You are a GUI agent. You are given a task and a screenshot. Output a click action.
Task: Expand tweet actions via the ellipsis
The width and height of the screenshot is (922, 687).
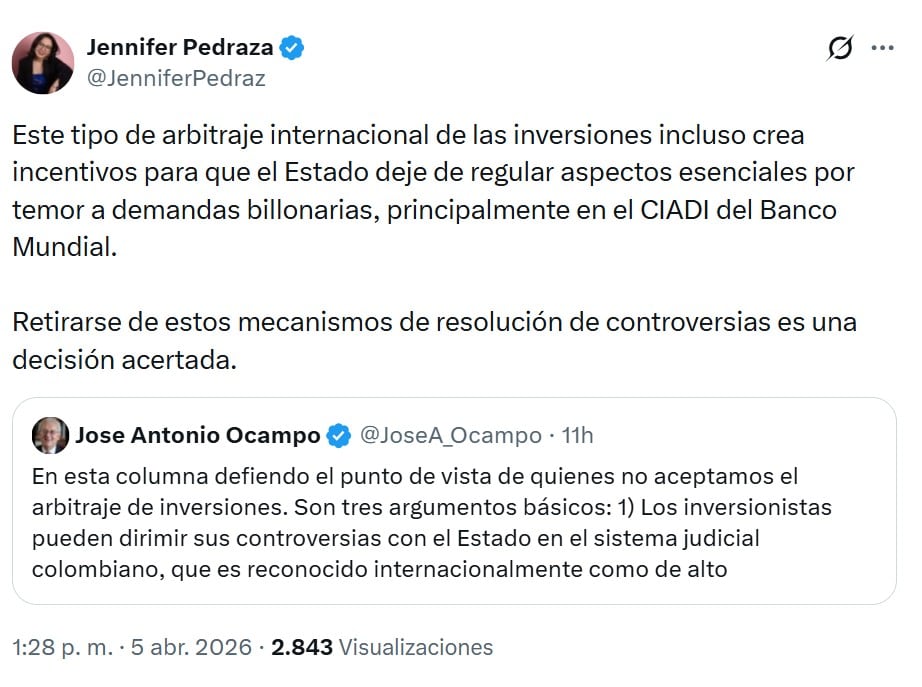click(x=884, y=46)
